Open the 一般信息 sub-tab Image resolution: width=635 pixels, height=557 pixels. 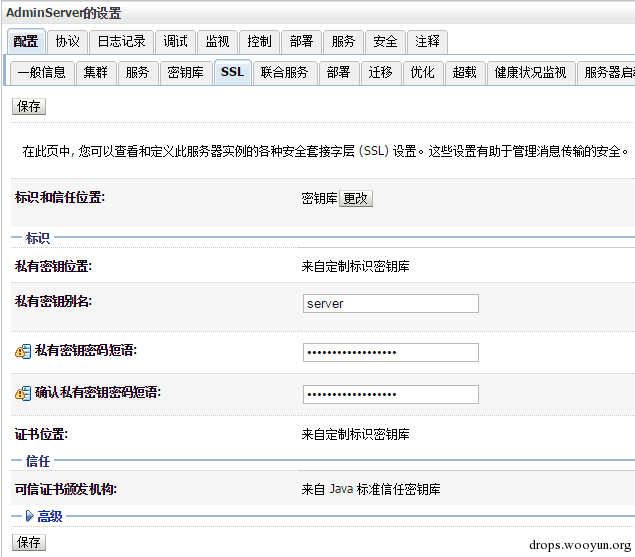pyautogui.click(x=42, y=73)
